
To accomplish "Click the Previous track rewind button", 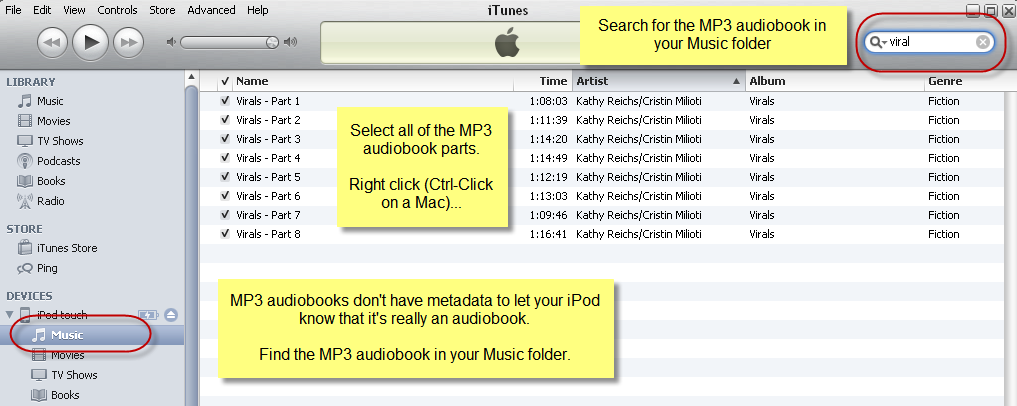I will point(53,43).
